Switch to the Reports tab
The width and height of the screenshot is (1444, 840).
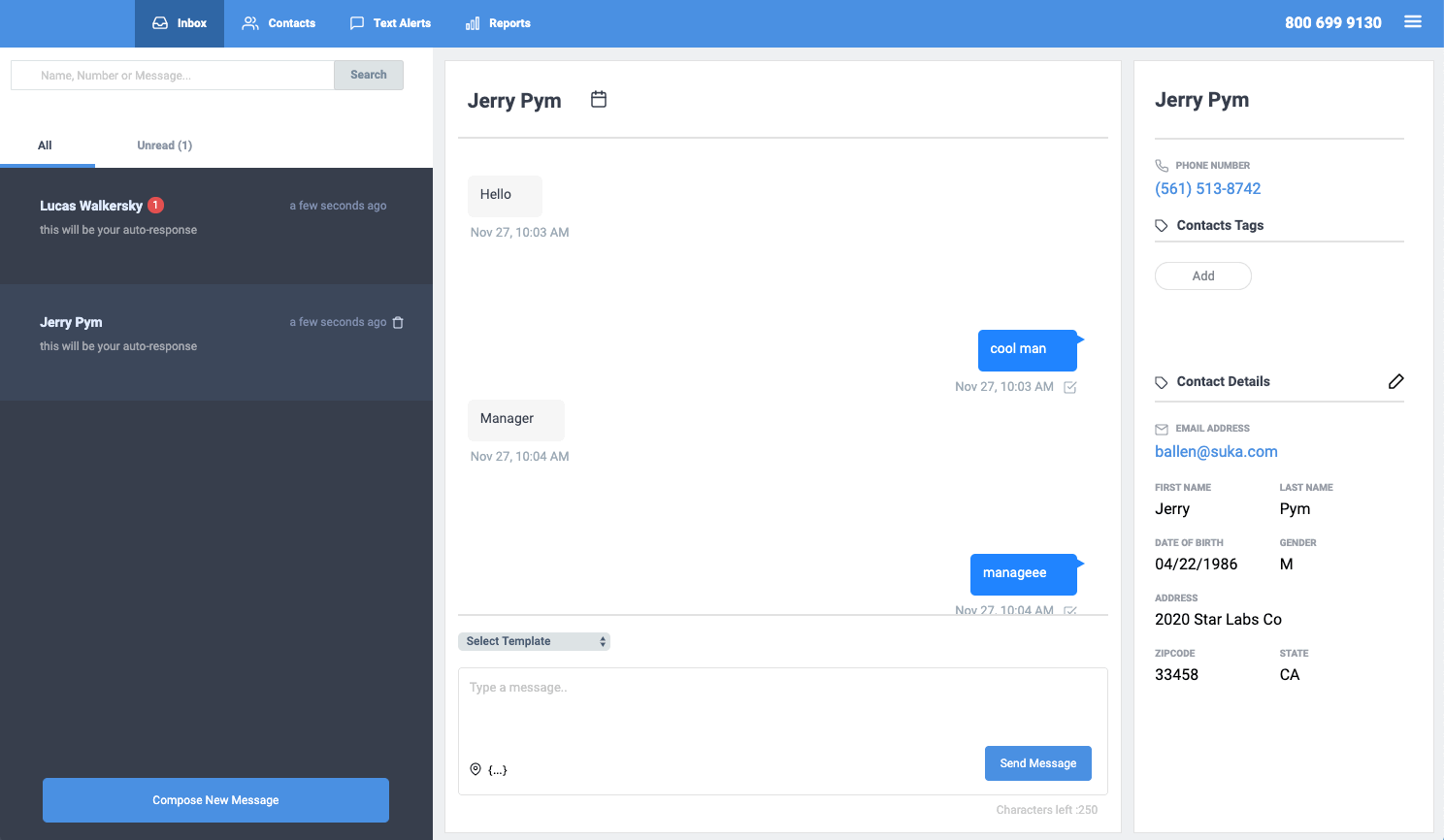pyautogui.click(x=498, y=23)
